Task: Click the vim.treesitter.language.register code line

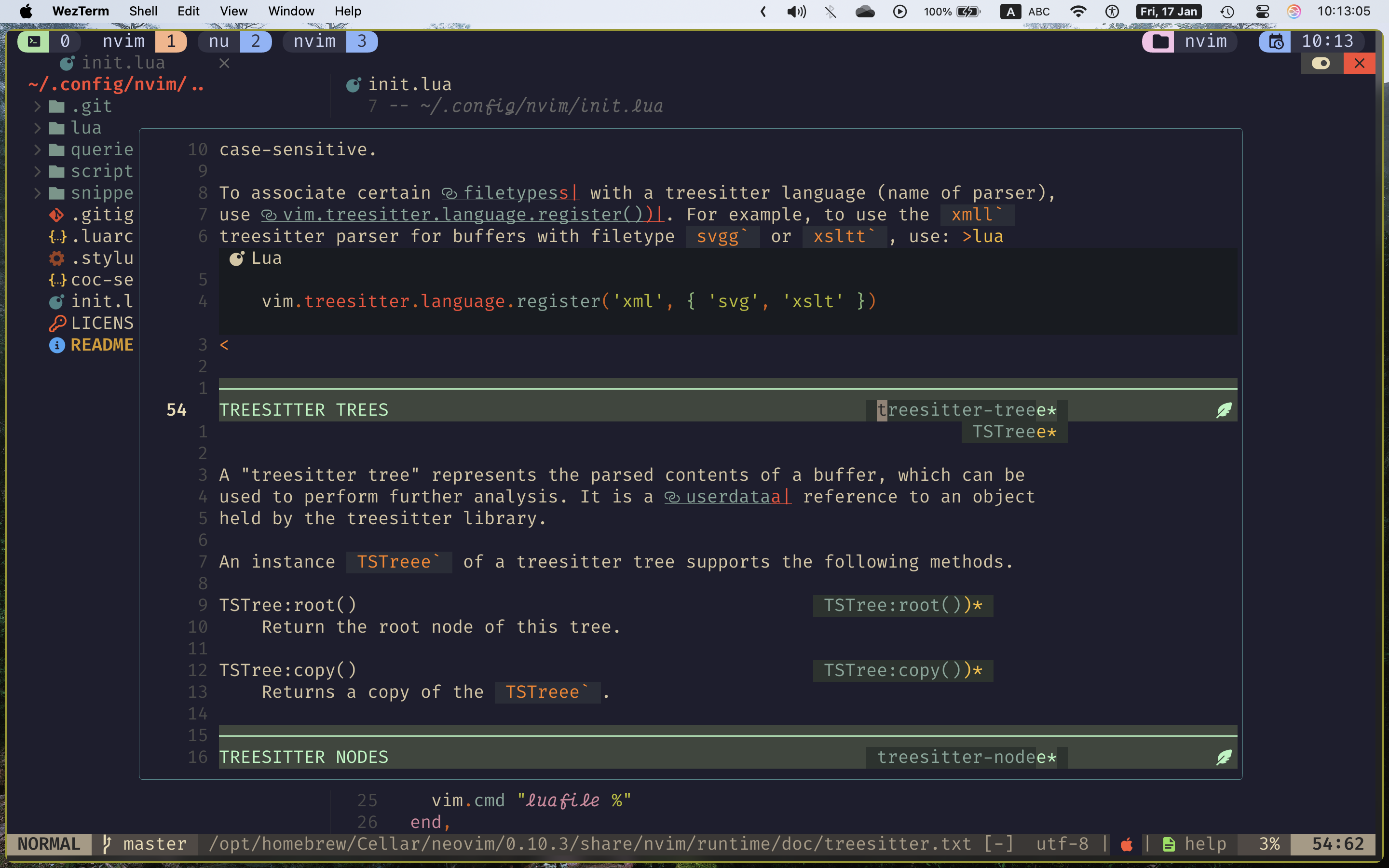Action: (x=569, y=301)
